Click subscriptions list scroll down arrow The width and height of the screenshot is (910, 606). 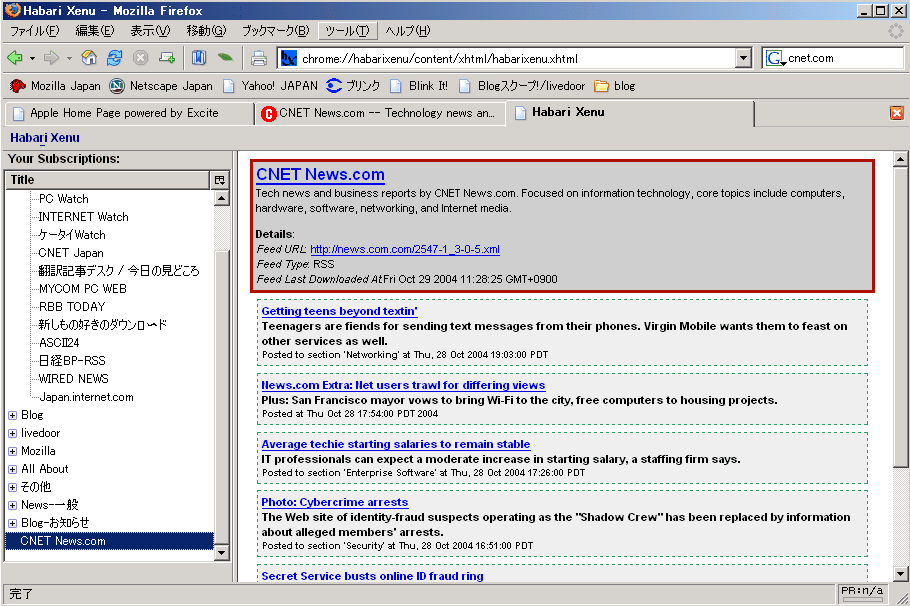click(x=221, y=553)
